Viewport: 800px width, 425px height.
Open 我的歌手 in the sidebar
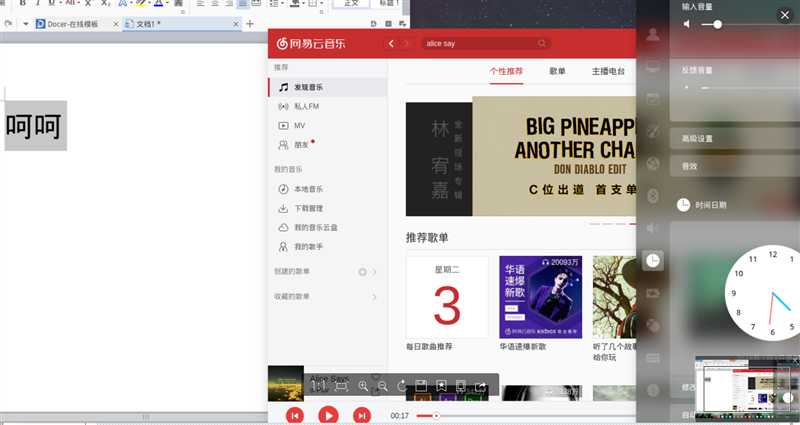click(x=328, y=247)
